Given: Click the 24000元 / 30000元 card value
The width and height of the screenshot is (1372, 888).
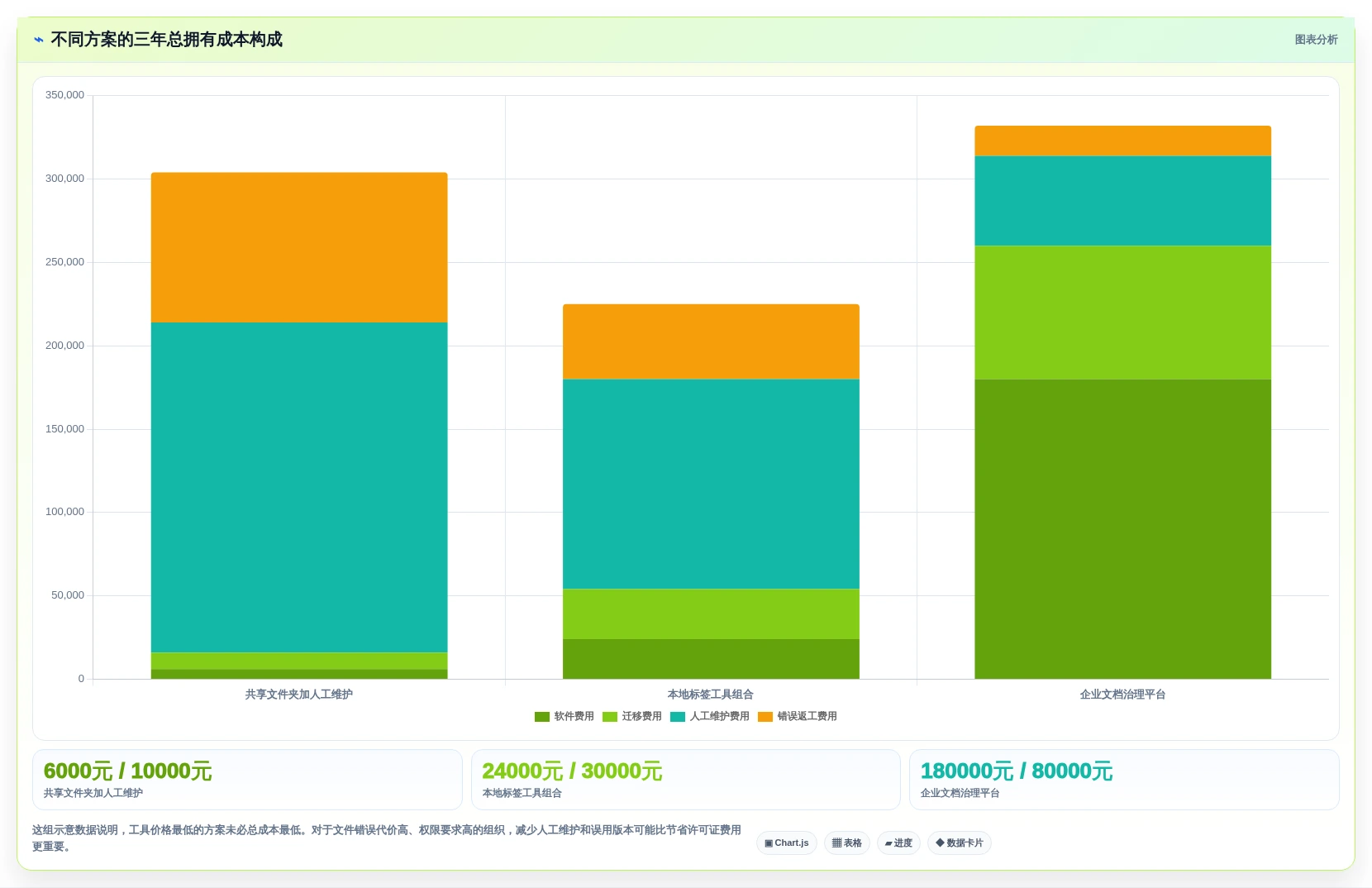Looking at the screenshot, I should pos(572,771).
